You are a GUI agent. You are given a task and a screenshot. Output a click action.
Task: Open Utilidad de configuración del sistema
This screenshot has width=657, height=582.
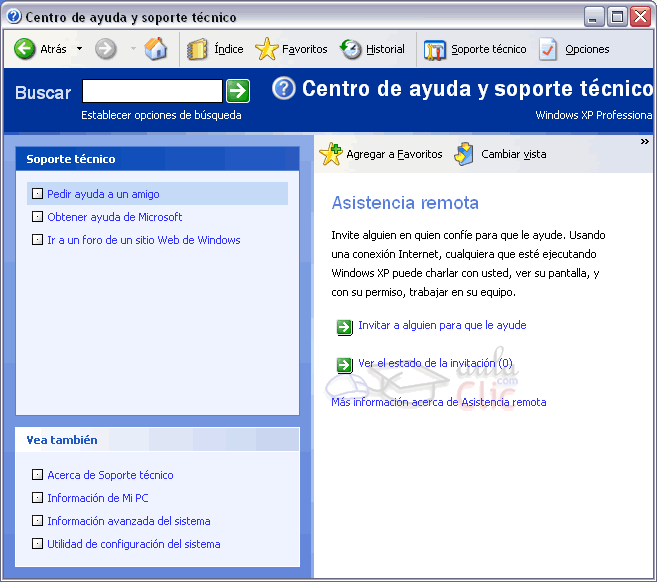(x=133, y=544)
